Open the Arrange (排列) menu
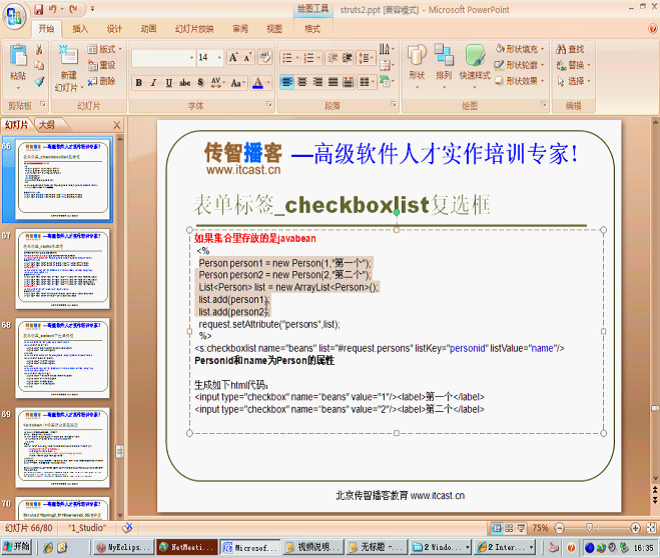 click(444, 66)
